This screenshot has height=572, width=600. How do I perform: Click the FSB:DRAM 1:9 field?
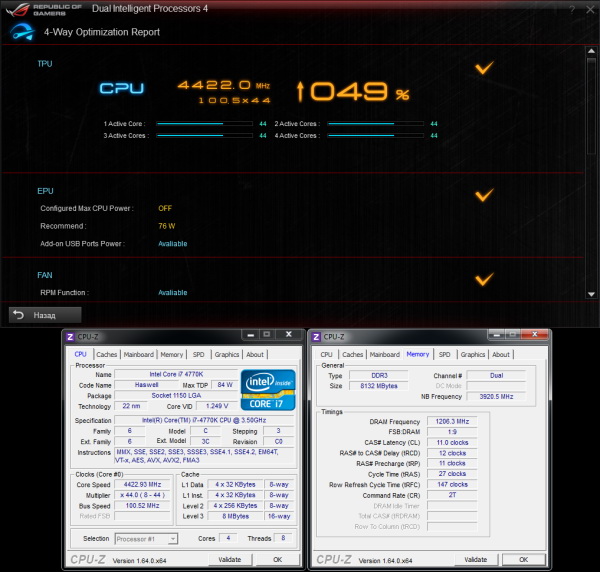click(452, 432)
